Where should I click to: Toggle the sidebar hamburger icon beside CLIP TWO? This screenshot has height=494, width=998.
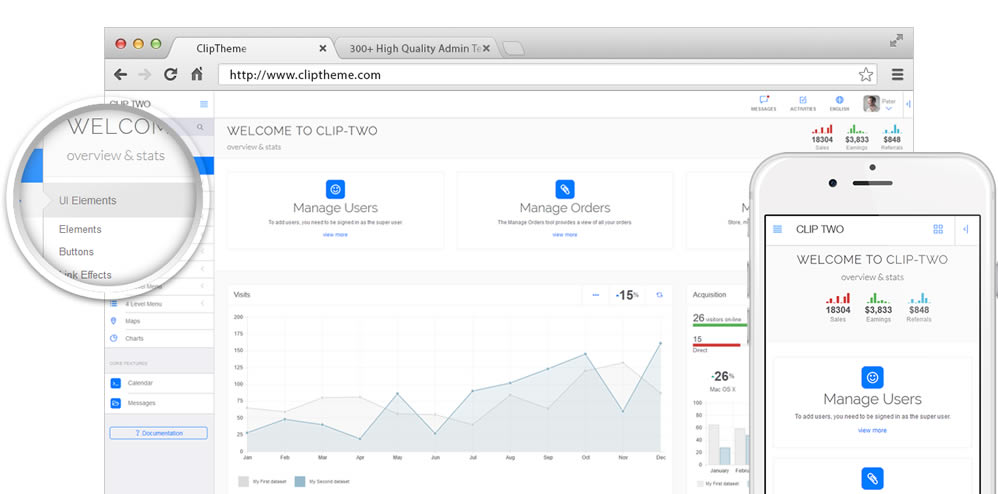[x=204, y=104]
